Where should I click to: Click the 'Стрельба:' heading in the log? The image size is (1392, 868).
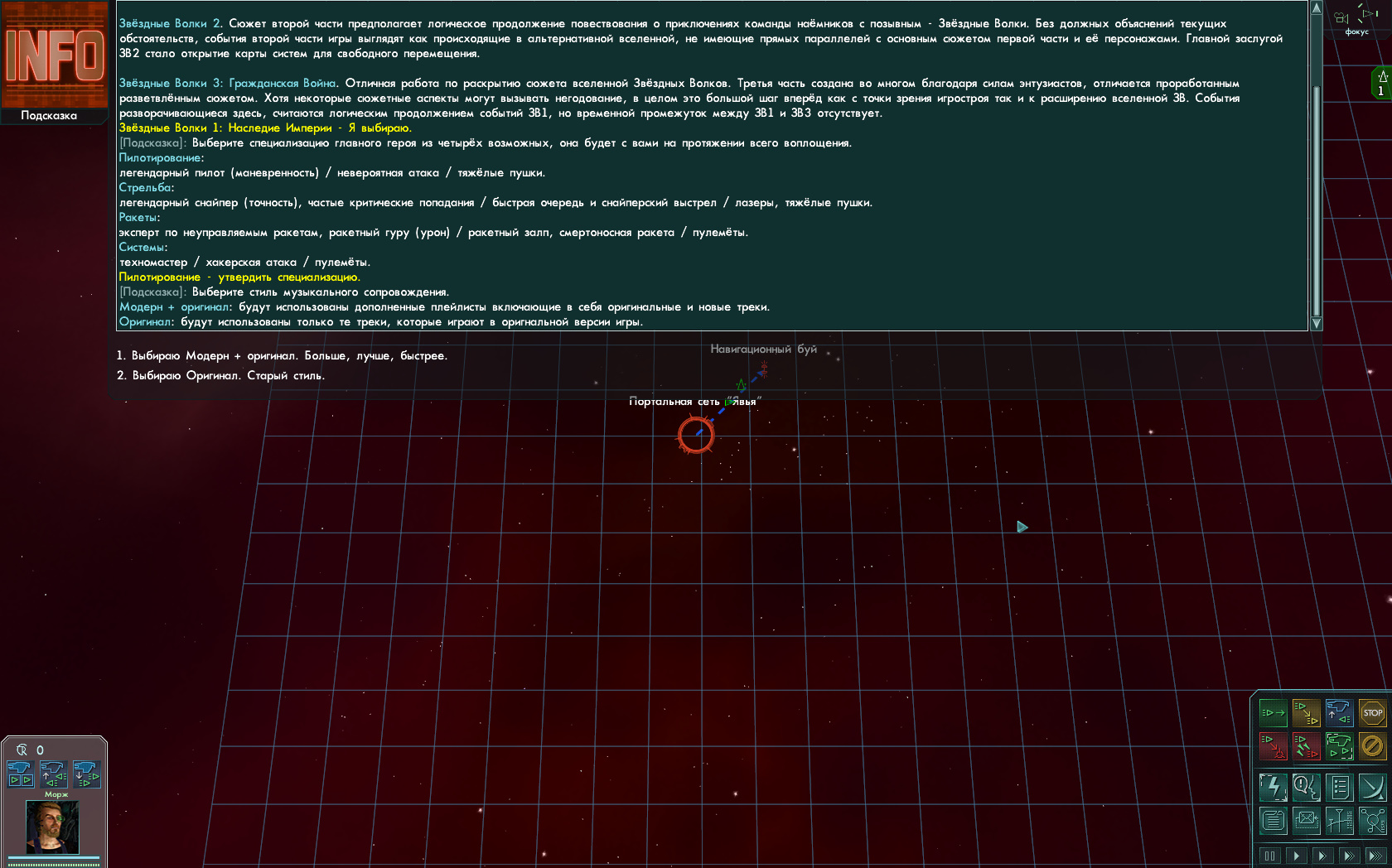(147, 188)
